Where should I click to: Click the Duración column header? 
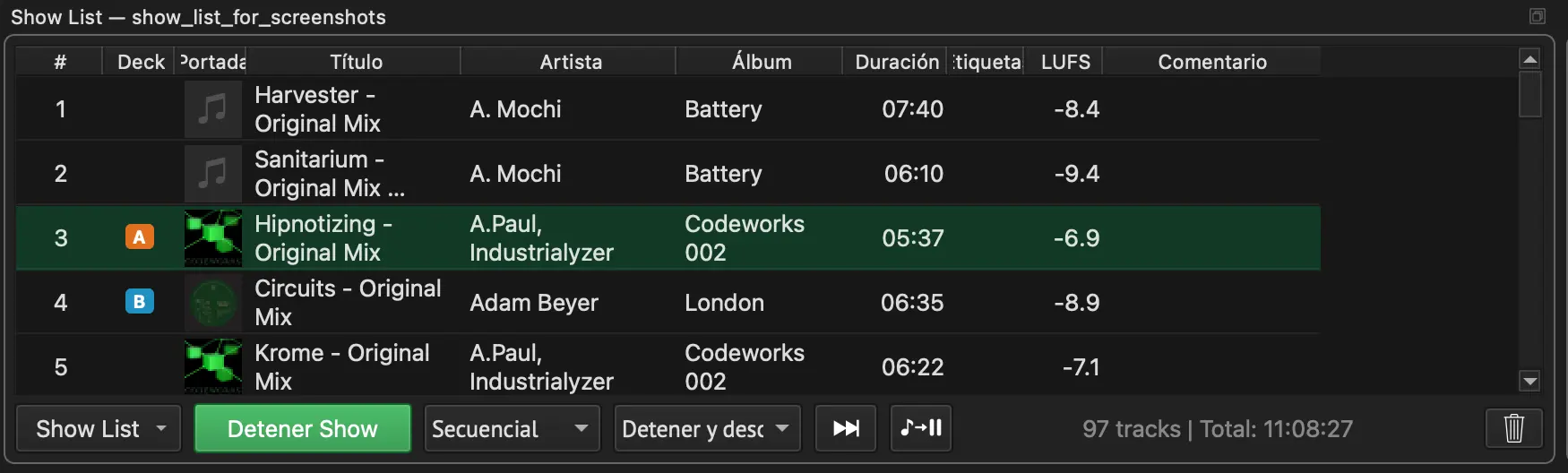896,62
